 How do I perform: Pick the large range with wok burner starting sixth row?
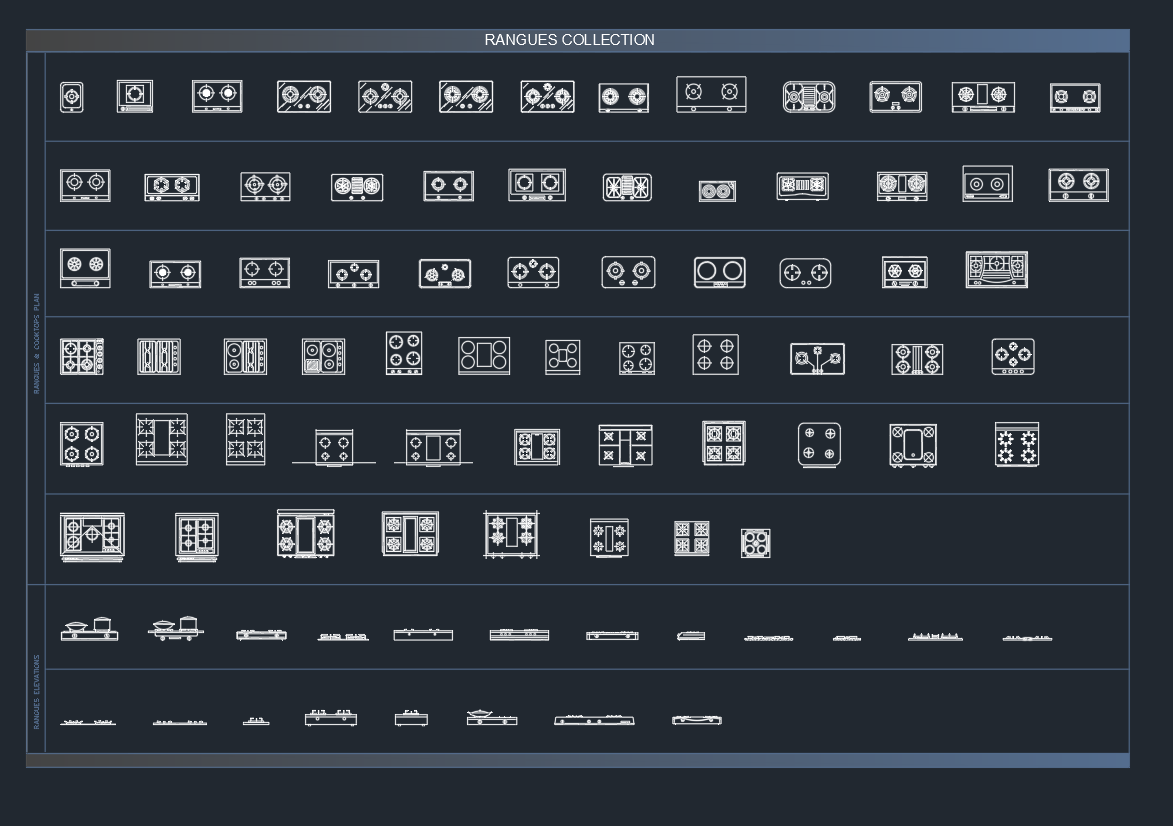pyautogui.click(x=92, y=537)
